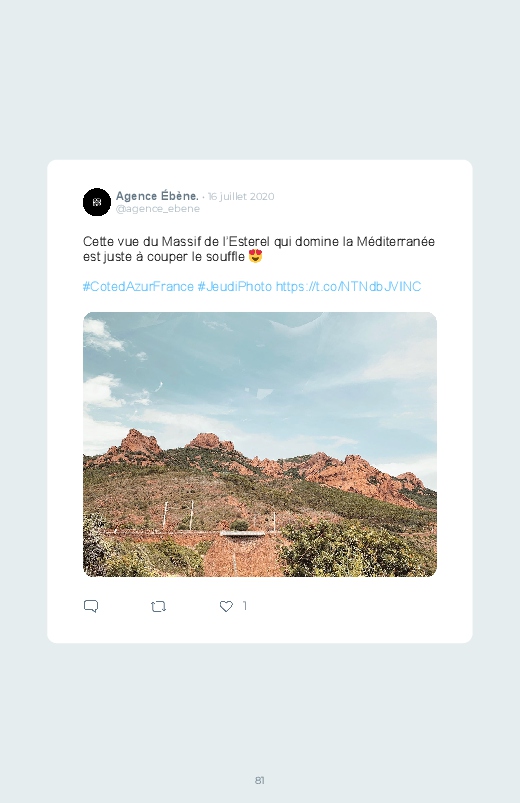Select the @agence_ebene handle

[x=158, y=209]
